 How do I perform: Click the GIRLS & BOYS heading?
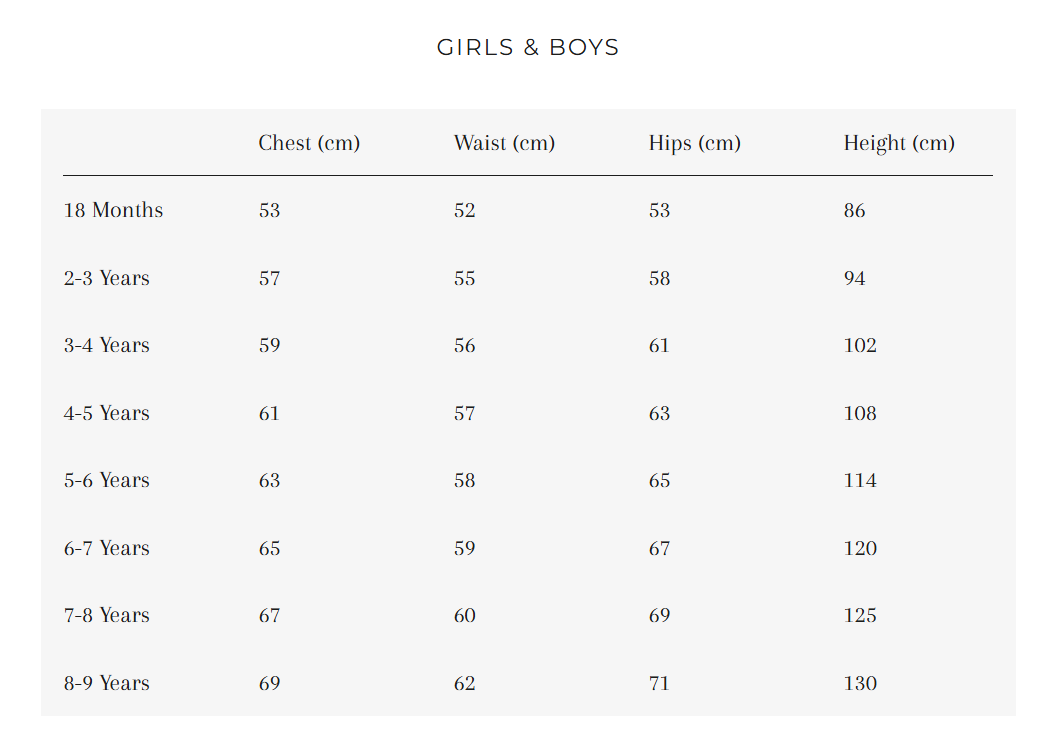528,47
